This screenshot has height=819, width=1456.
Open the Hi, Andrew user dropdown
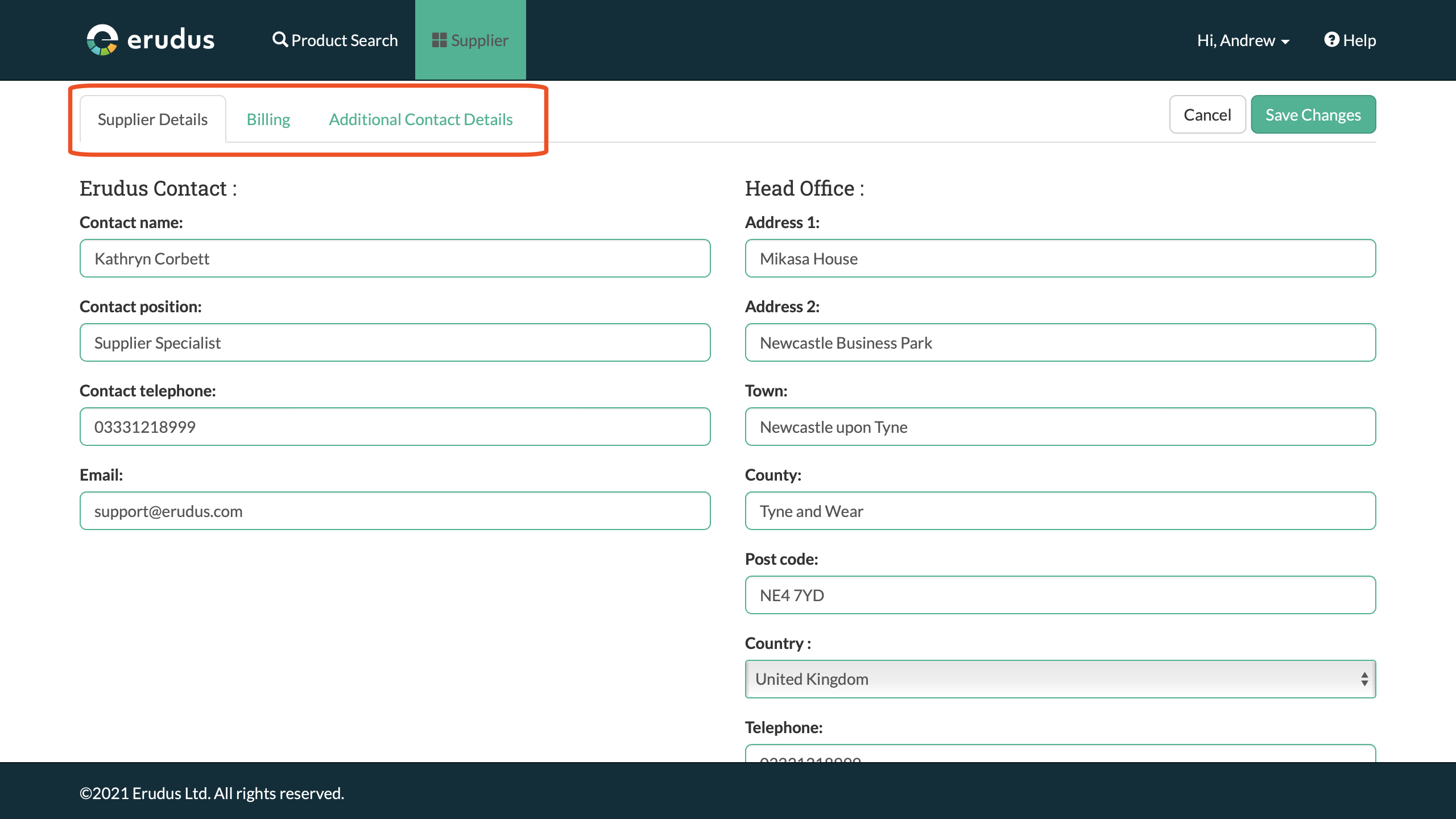tap(1243, 40)
